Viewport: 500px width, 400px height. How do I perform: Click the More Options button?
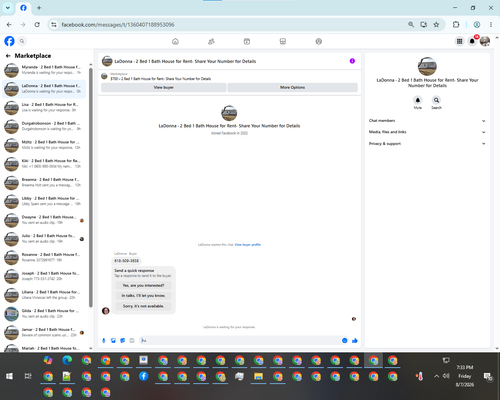click(292, 87)
